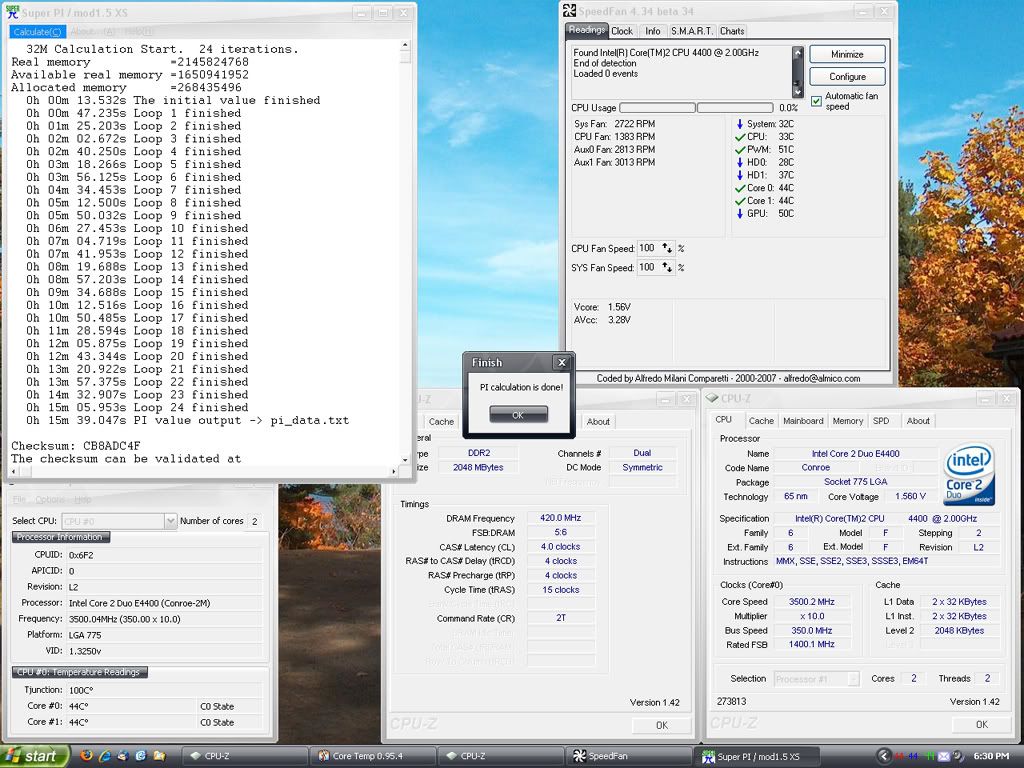1024x768 pixels.
Task: Open the Select CPU dropdown in Core Temp
Action: [x=170, y=520]
